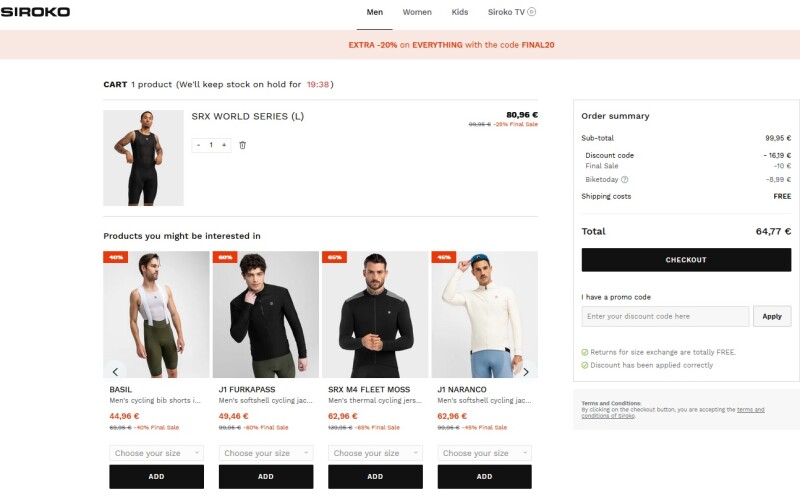
Task: Switch to Women section
Action: 417,12
